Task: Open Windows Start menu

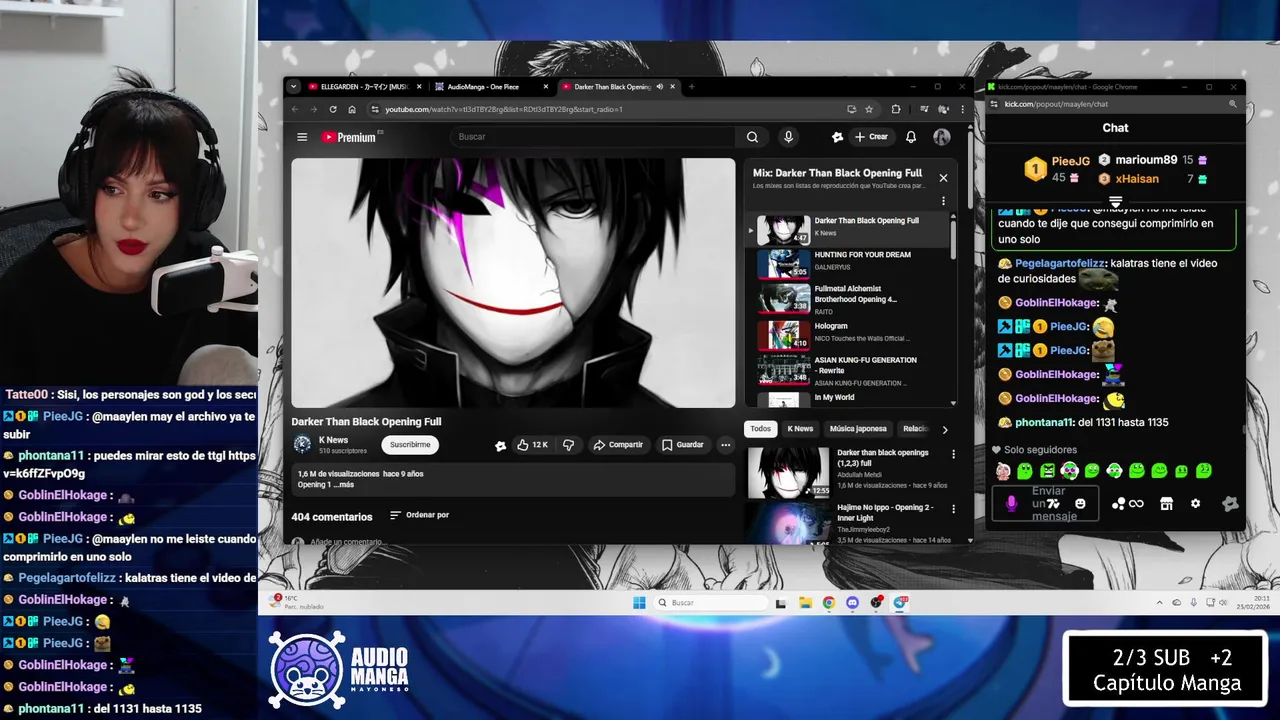Action: pos(639,603)
